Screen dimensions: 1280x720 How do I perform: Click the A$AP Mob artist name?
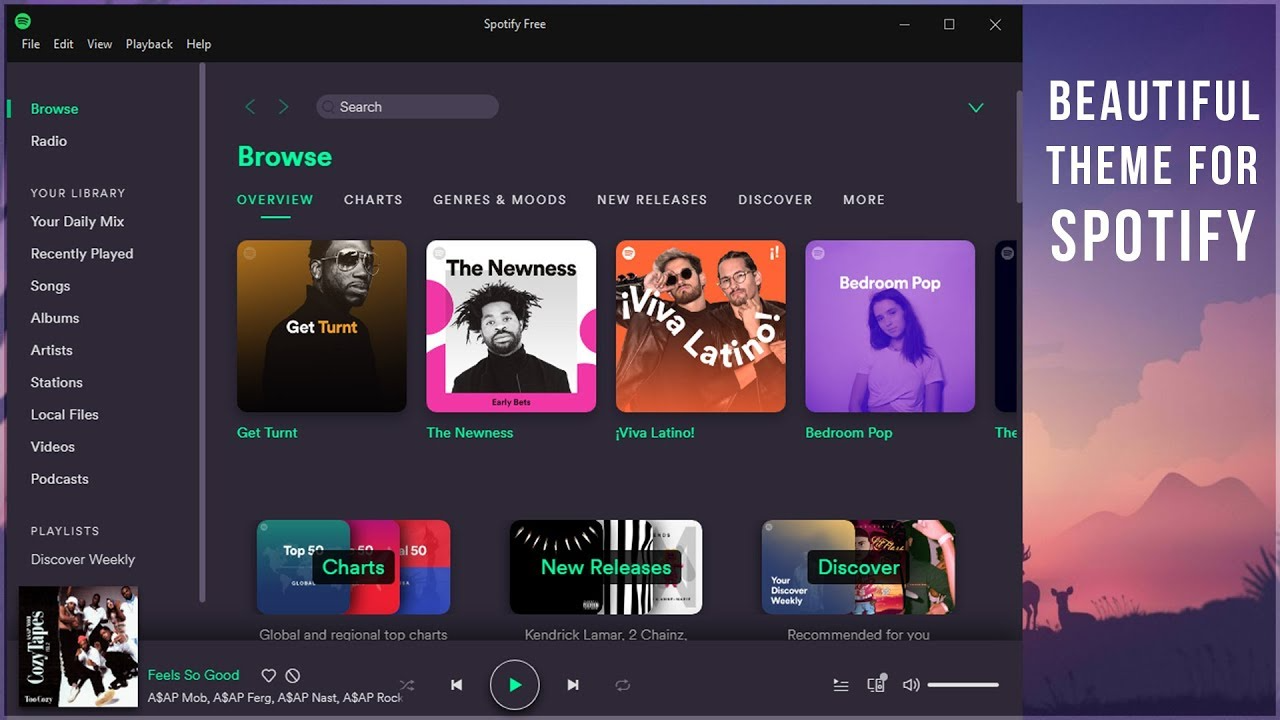tap(177, 697)
